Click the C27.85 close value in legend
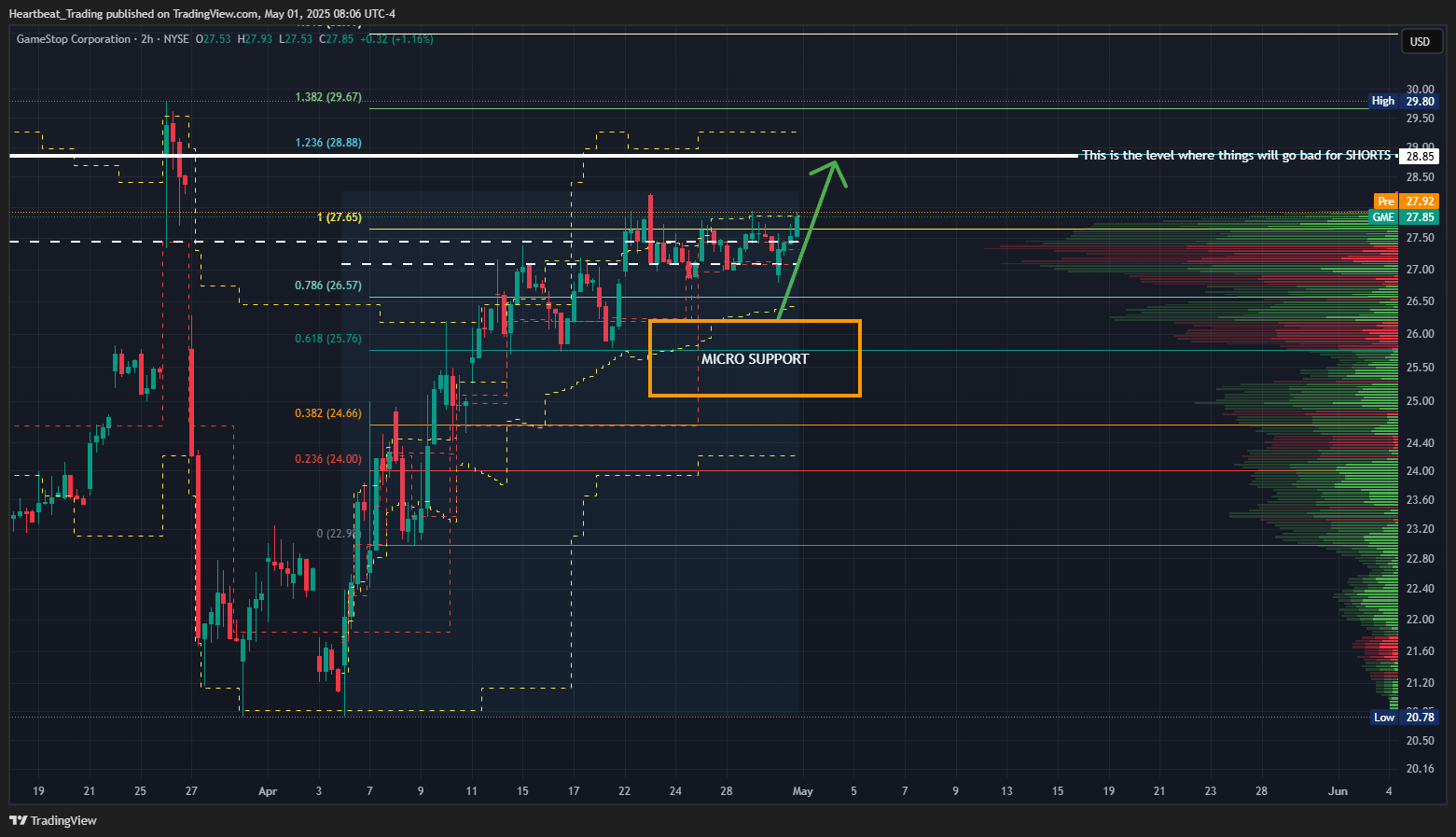The width and height of the screenshot is (1456, 837). pos(337,39)
